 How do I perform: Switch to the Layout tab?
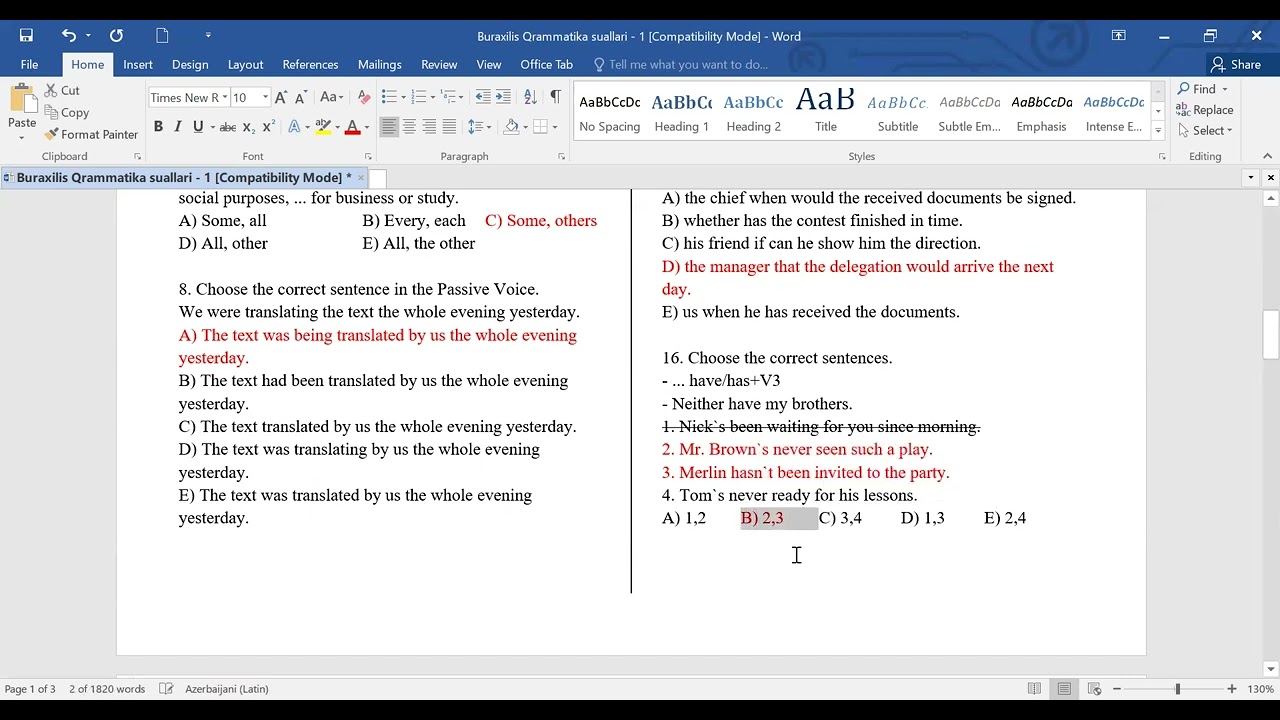coord(245,64)
